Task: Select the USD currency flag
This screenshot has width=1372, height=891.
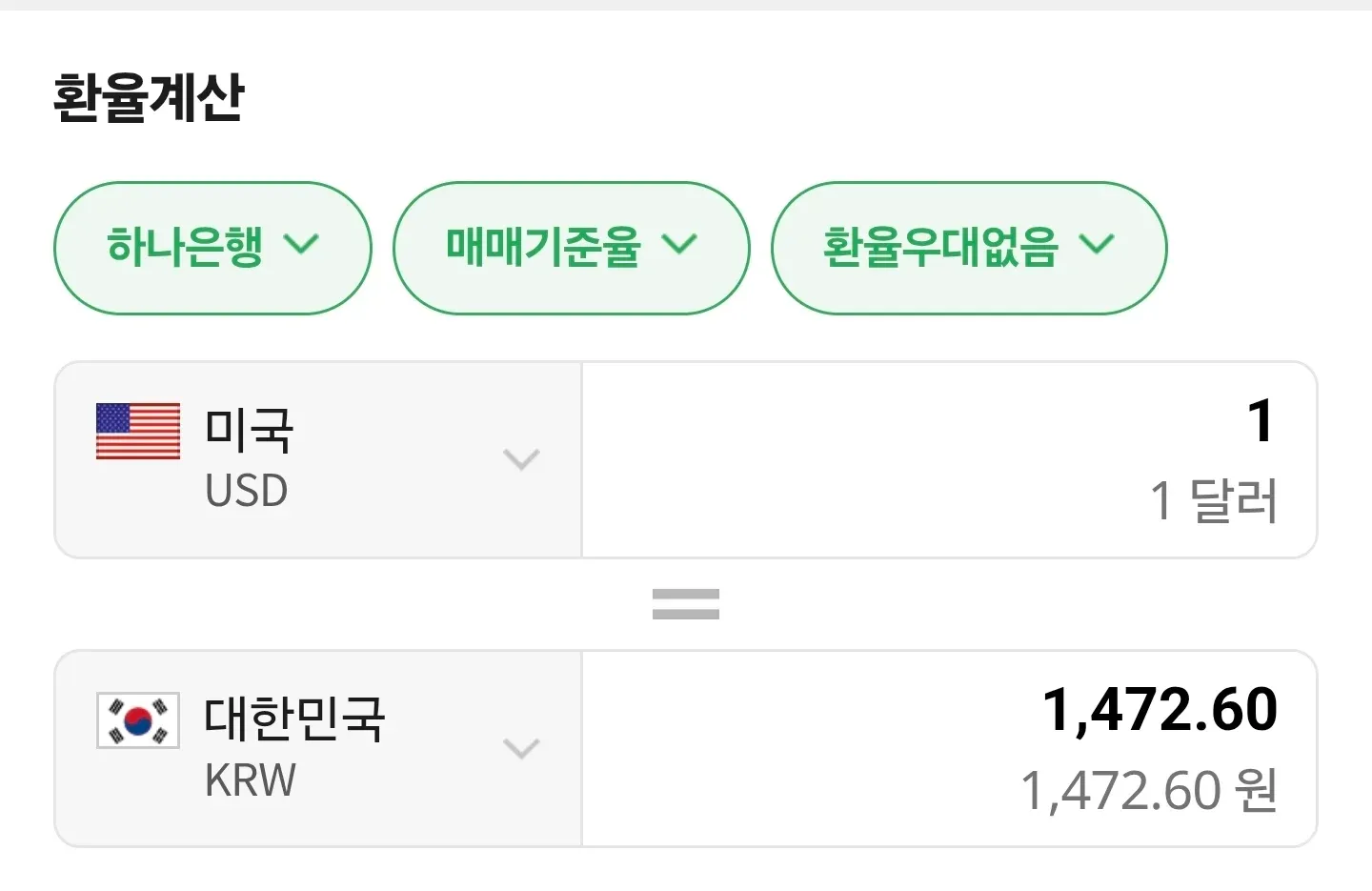Action: (137, 431)
